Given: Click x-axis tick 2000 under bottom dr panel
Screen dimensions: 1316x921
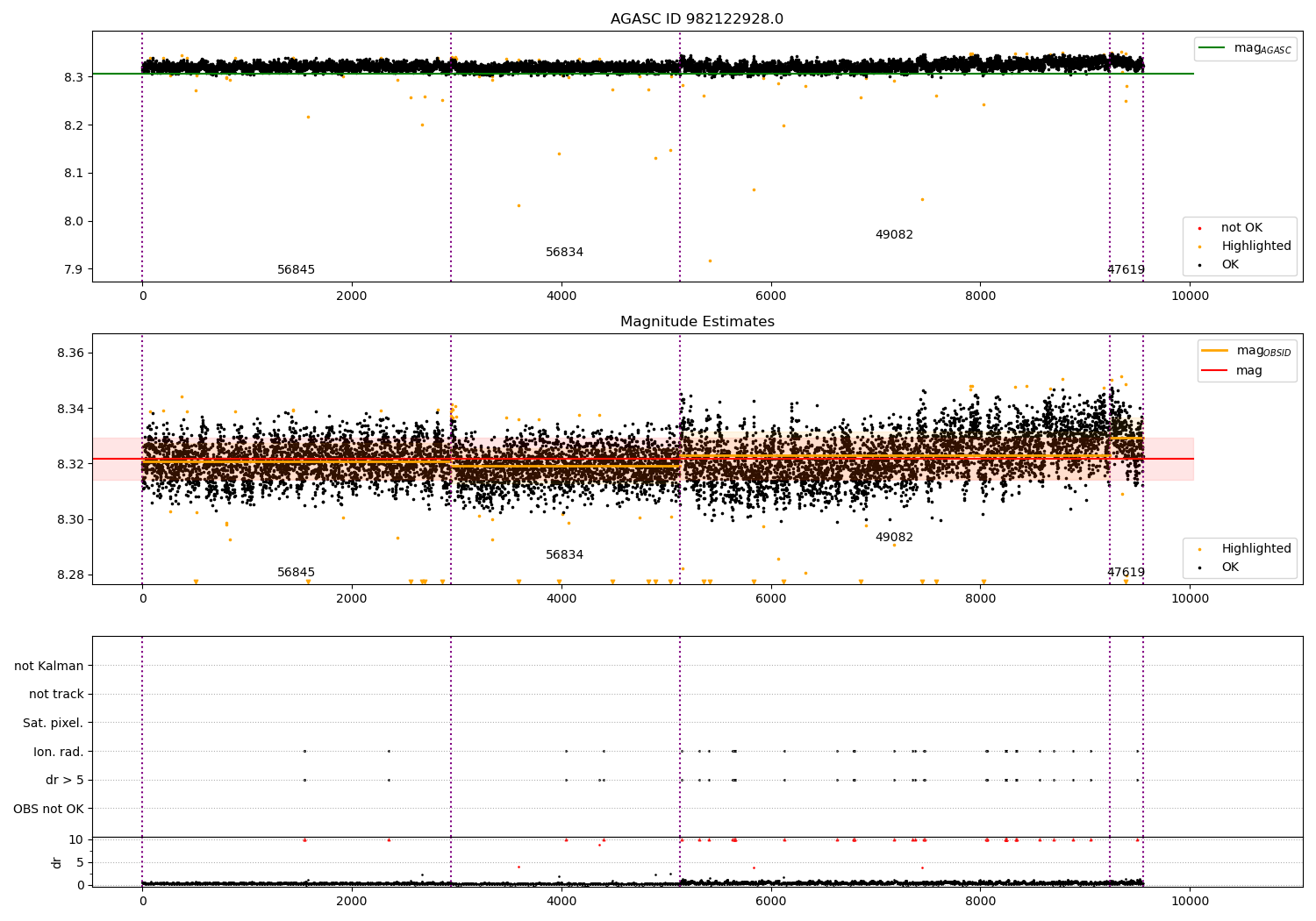Looking at the screenshot, I should tap(352, 902).
